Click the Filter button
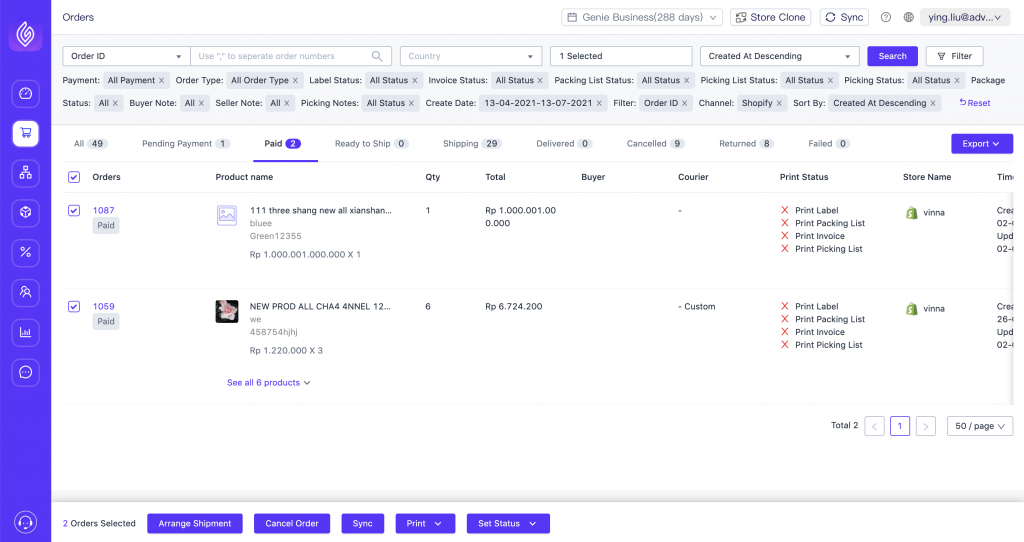This screenshot has width=1024, height=542. point(954,56)
